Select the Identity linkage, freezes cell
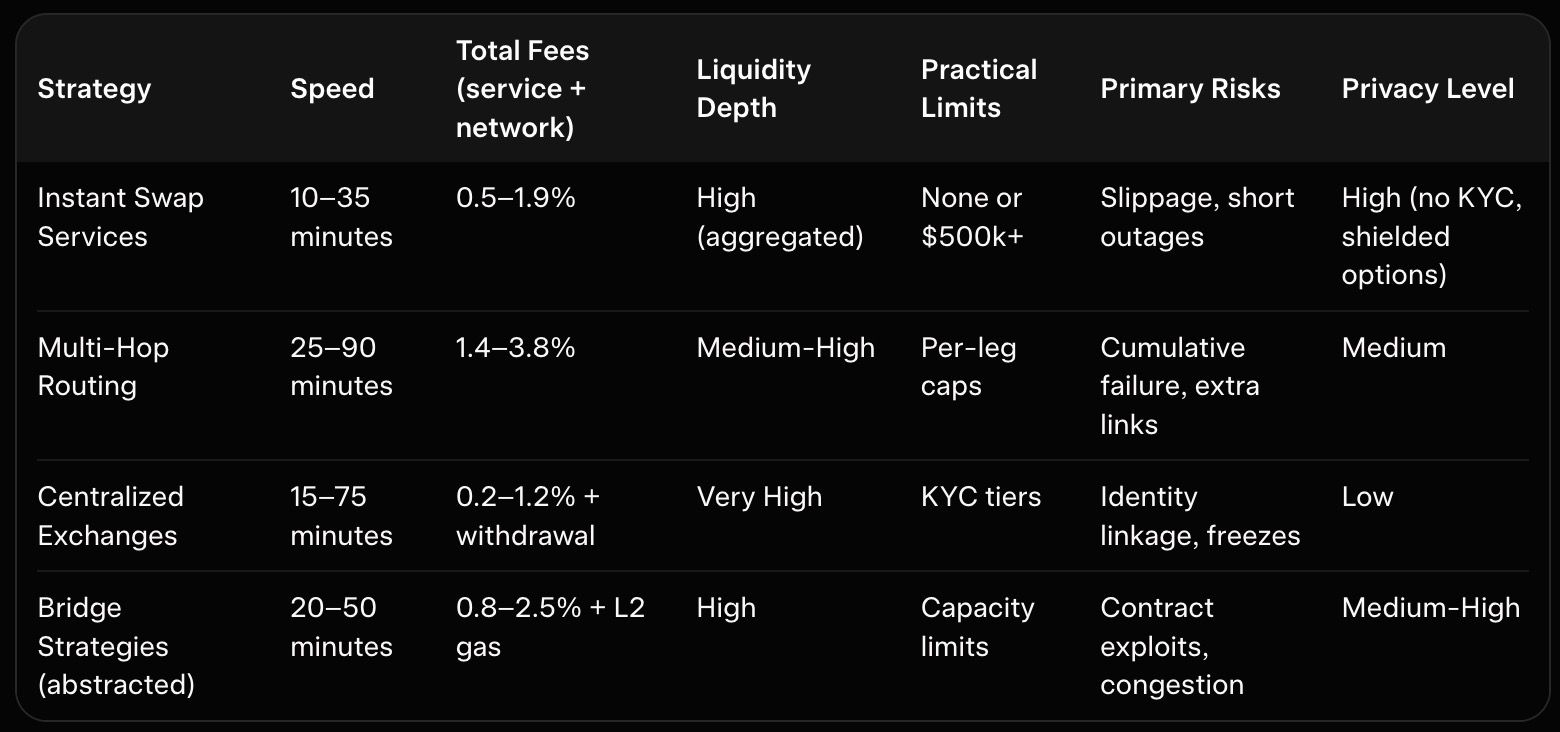 1200,516
